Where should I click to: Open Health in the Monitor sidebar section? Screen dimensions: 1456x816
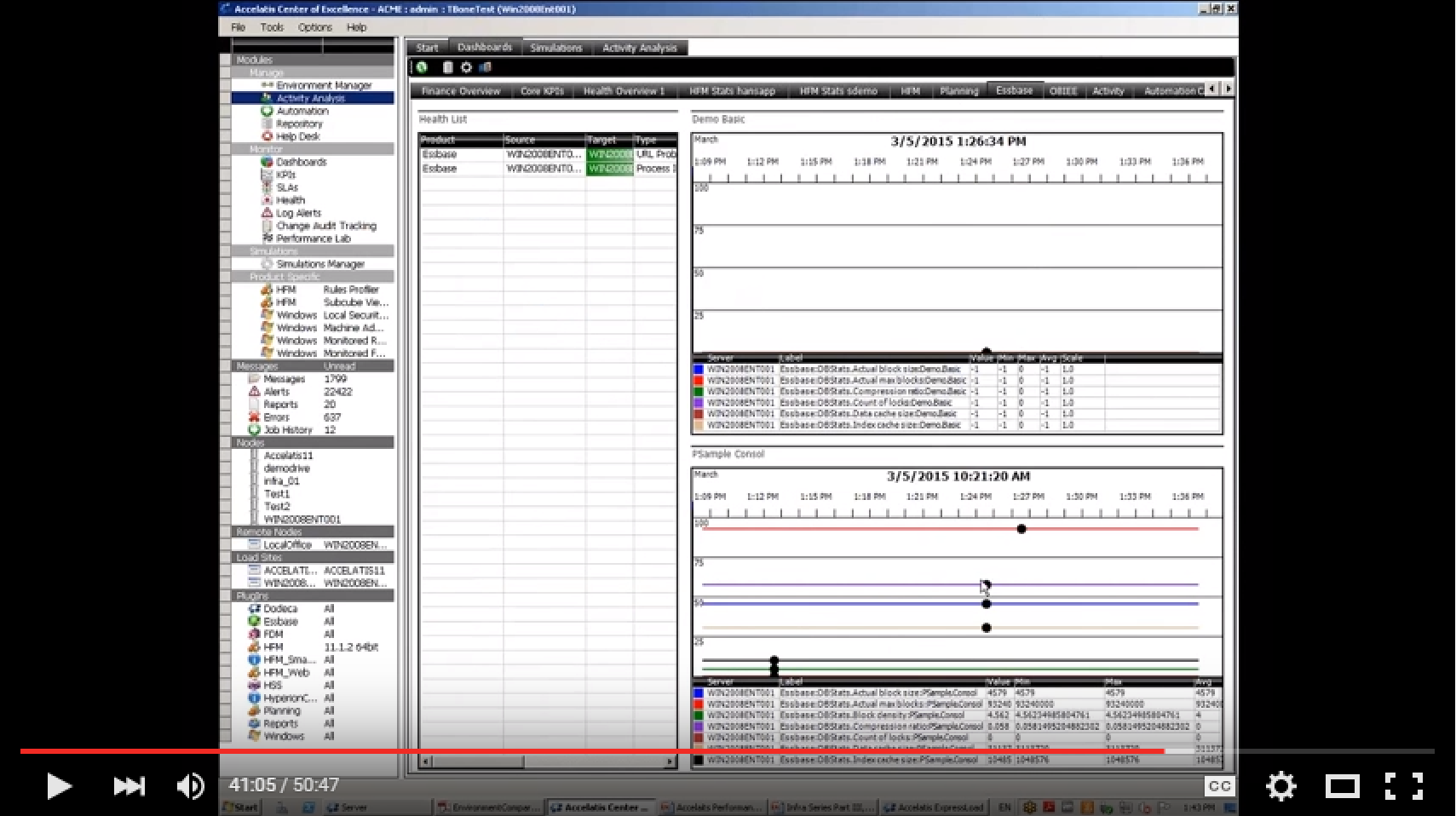[x=290, y=200]
